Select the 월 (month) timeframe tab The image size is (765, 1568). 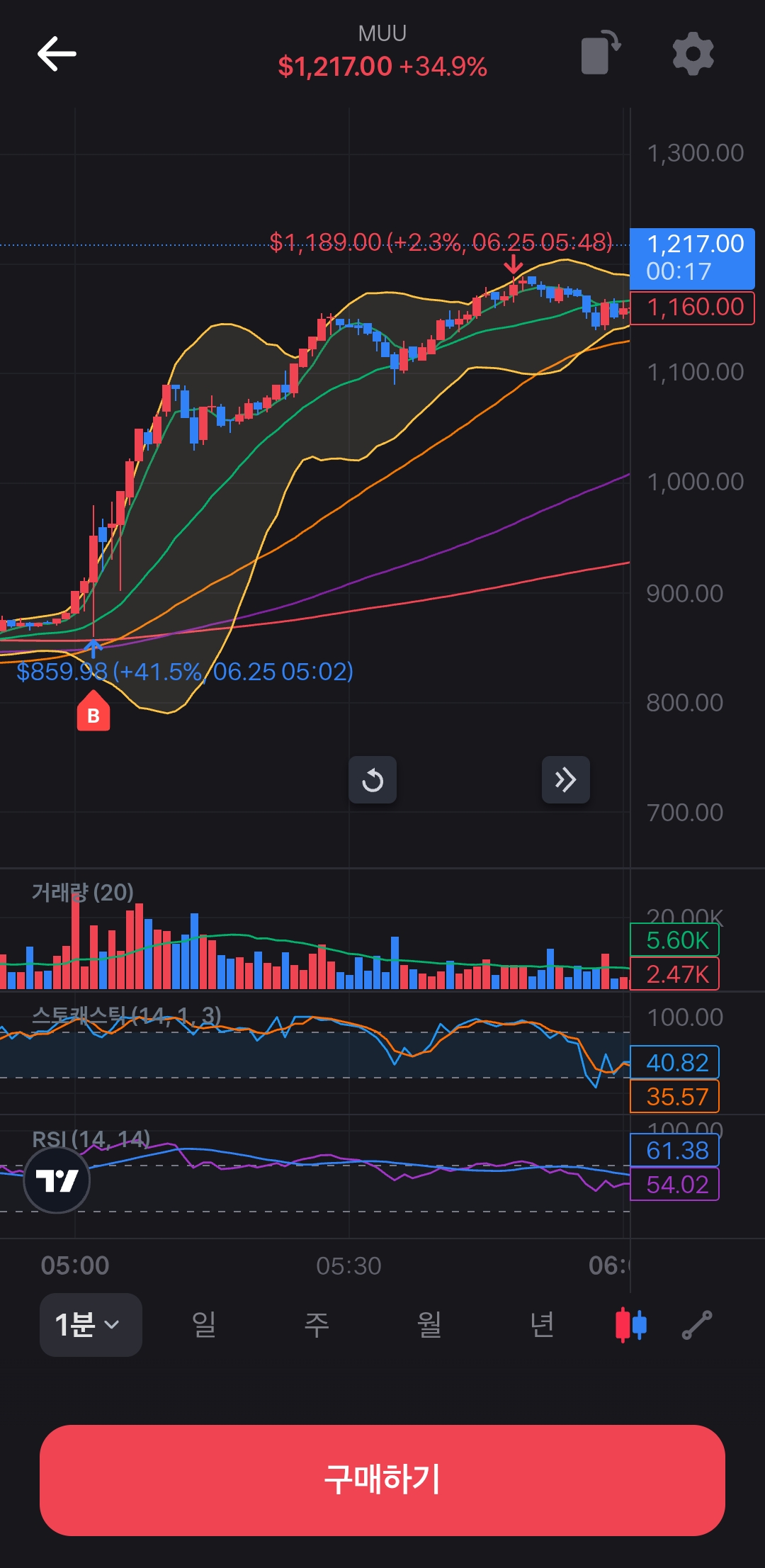[429, 1324]
